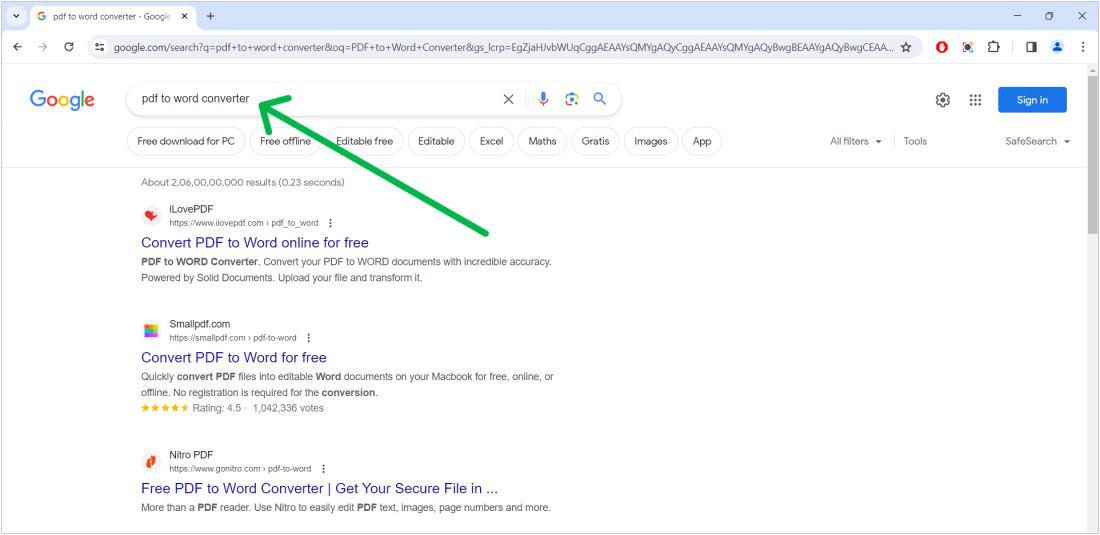This screenshot has height=535, width=1100.
Task: Switch to the Images filter chip
Action: point(650,141)
